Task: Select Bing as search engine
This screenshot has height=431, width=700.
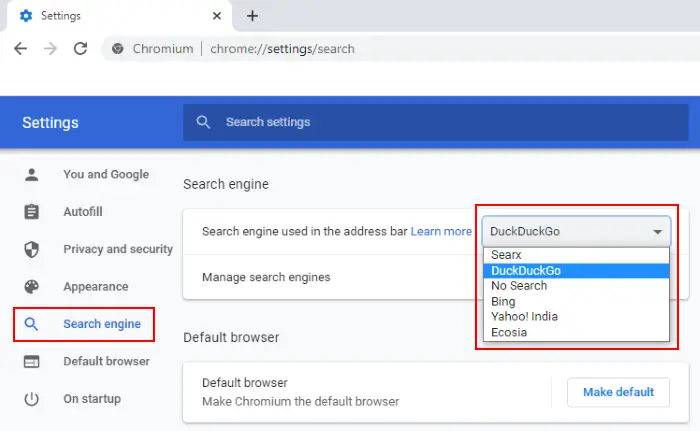Action: click(x=576, y=301)
